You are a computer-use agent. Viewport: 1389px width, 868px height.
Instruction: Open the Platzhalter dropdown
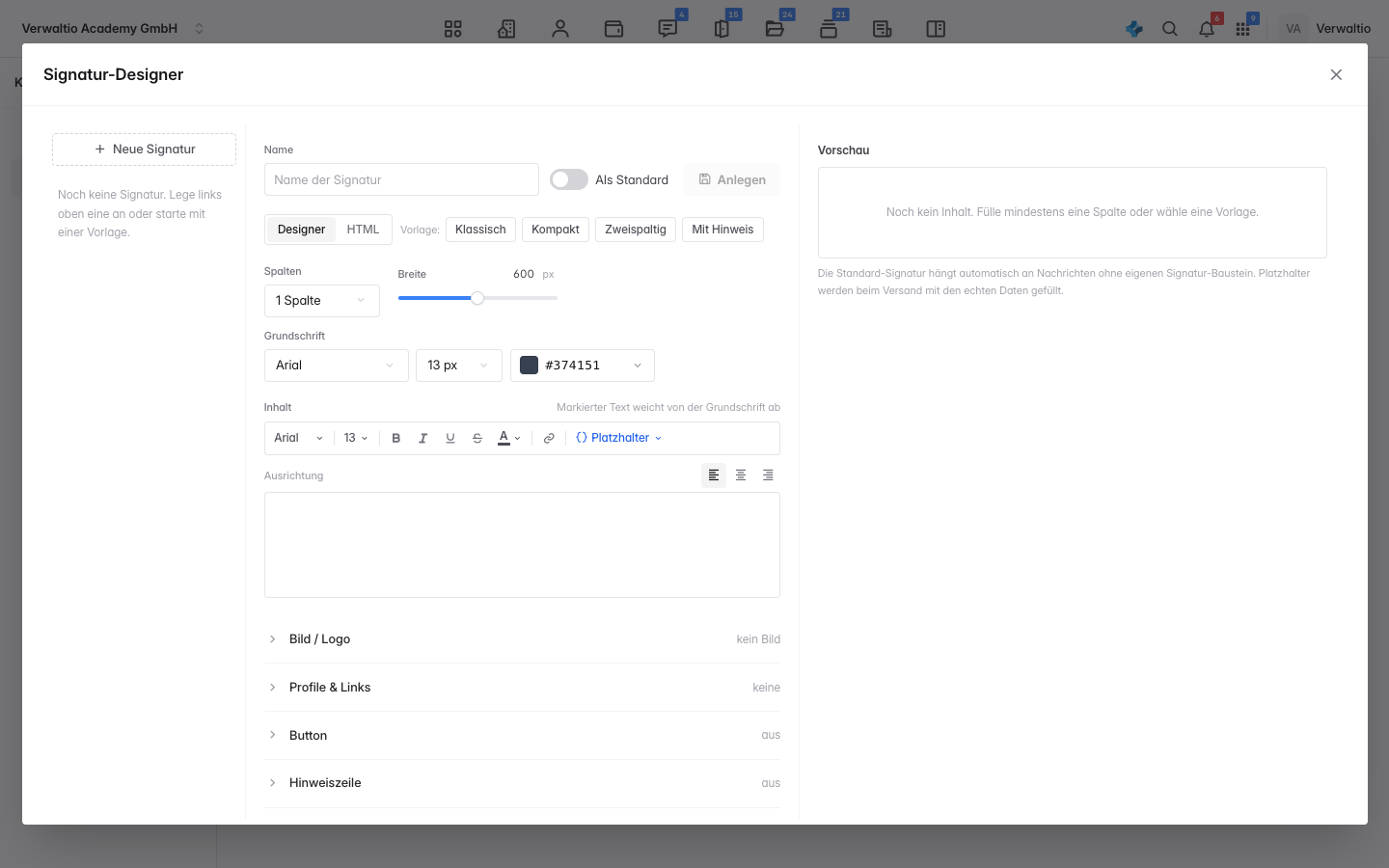coord(619,438)
